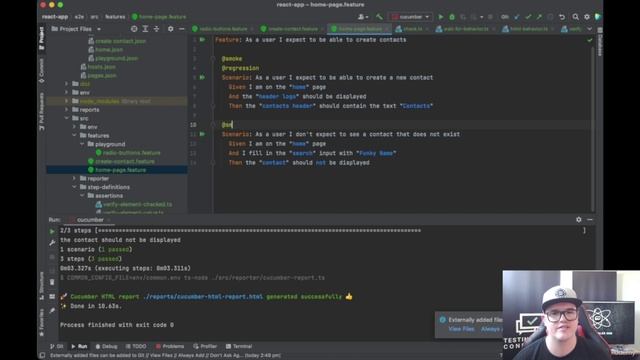Click the green inspection checkmark in the editor corner
The width and height of the screenshot is (640, 360).
(x=589, y=40)
